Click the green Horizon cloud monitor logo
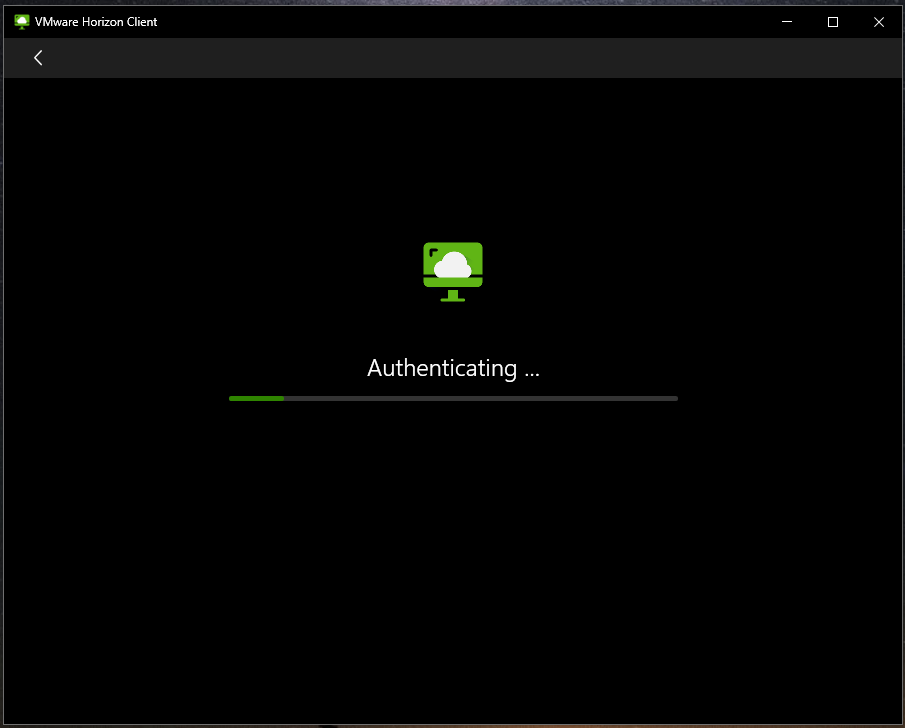The image size is (905, 728). [452, 271]
